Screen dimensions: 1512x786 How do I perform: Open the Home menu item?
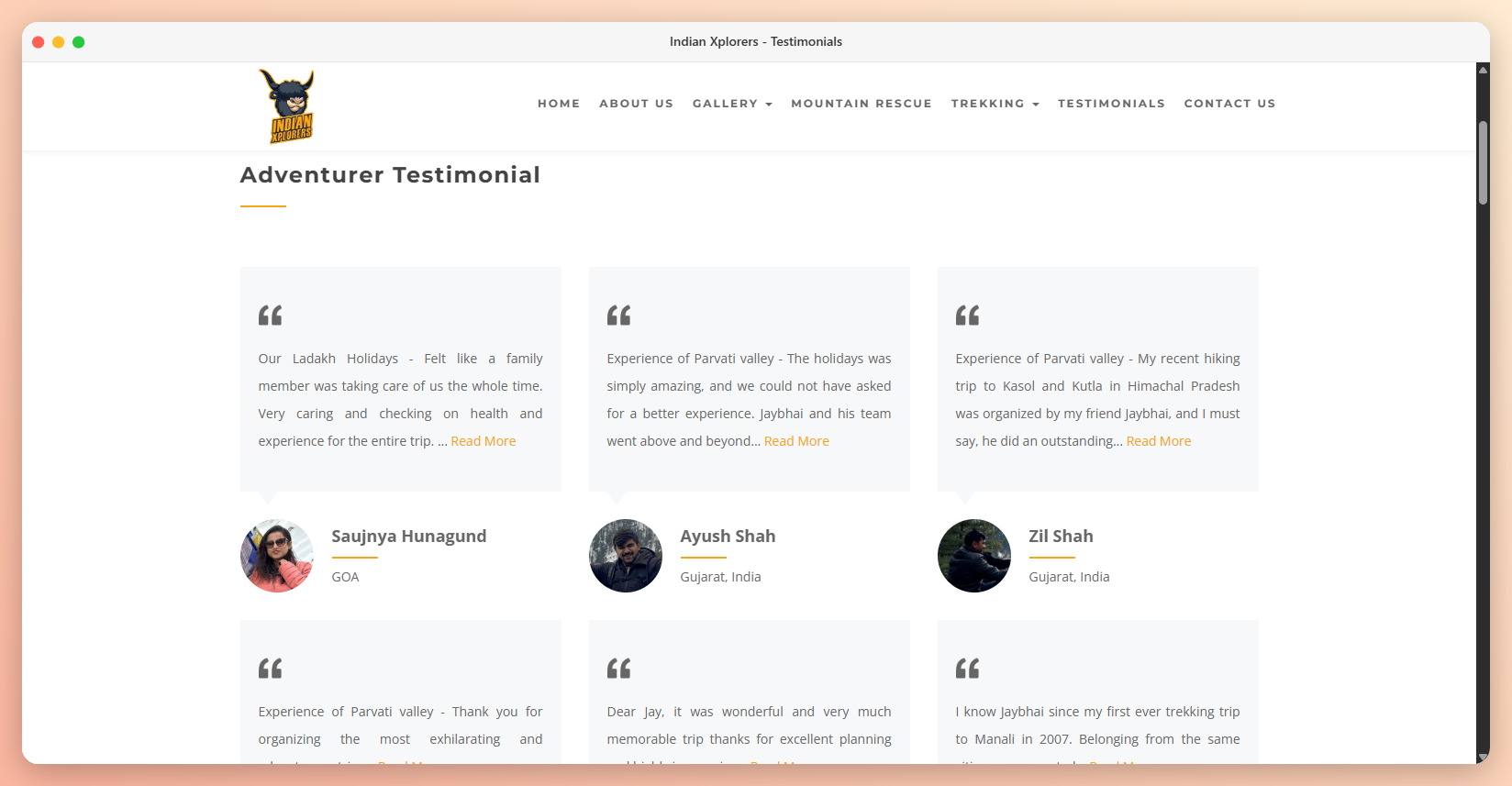click(x=559, y=104)
